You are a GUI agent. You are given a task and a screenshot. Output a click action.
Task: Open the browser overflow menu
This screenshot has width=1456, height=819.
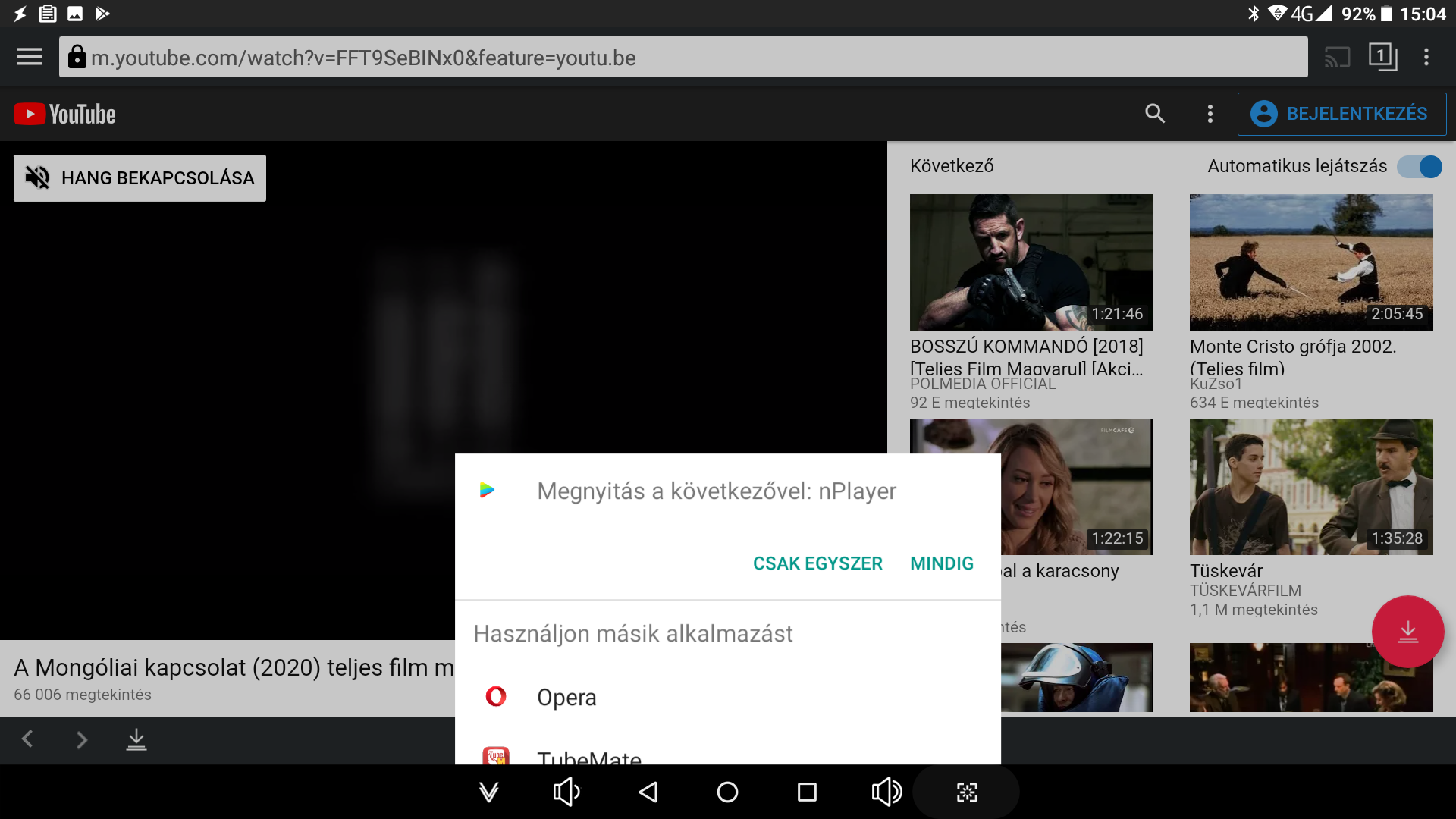tap(1426, 57)
